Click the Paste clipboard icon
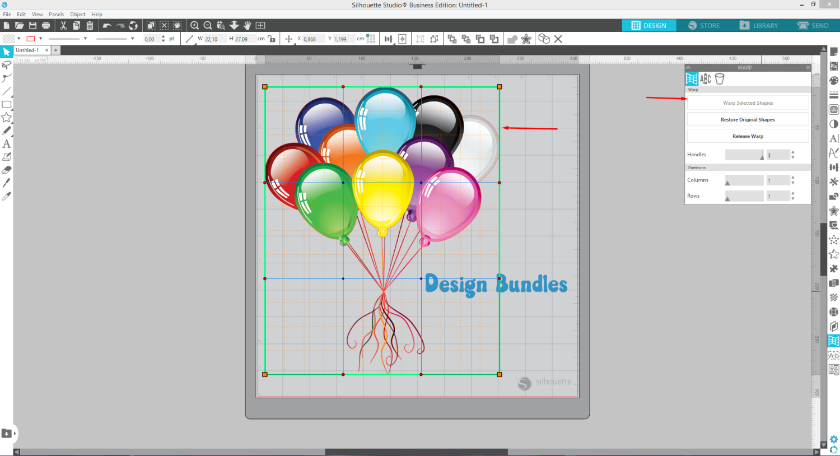This screenshot has height=456, width=840. [89, 25]
